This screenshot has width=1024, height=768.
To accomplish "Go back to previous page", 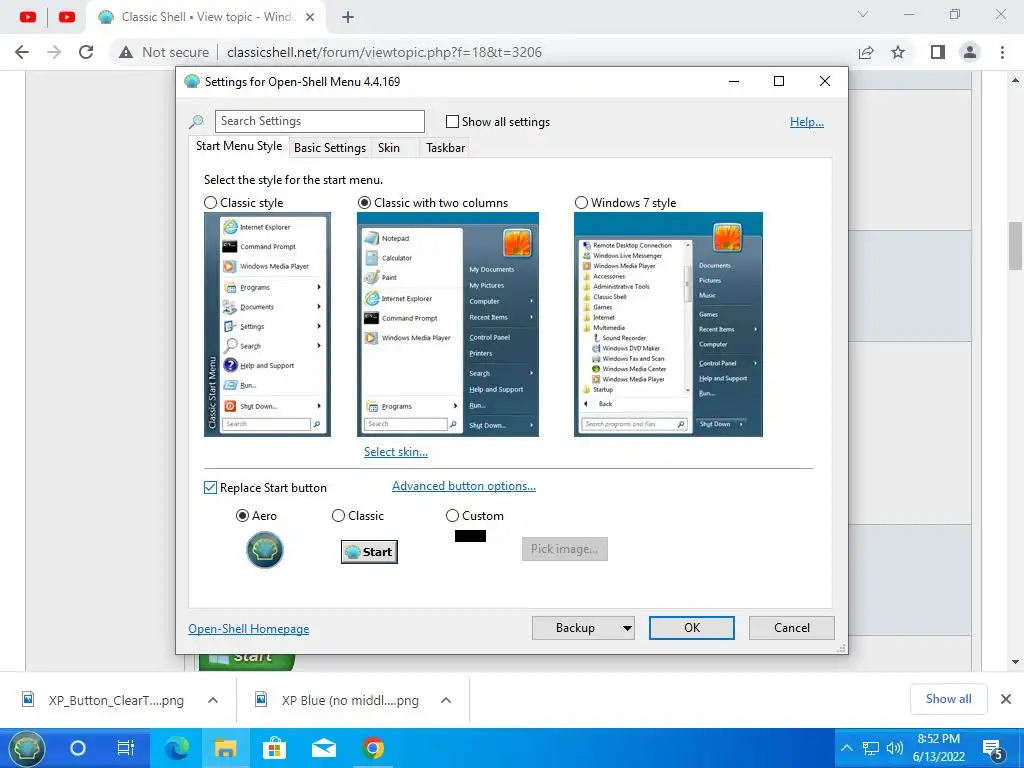I will pos(22,52).
